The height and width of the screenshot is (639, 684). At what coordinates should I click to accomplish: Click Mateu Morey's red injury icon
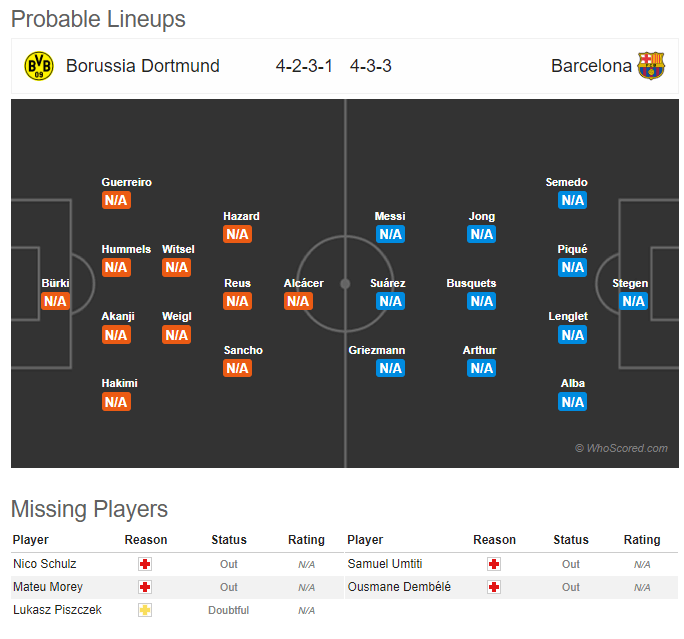tap(145, 587)
